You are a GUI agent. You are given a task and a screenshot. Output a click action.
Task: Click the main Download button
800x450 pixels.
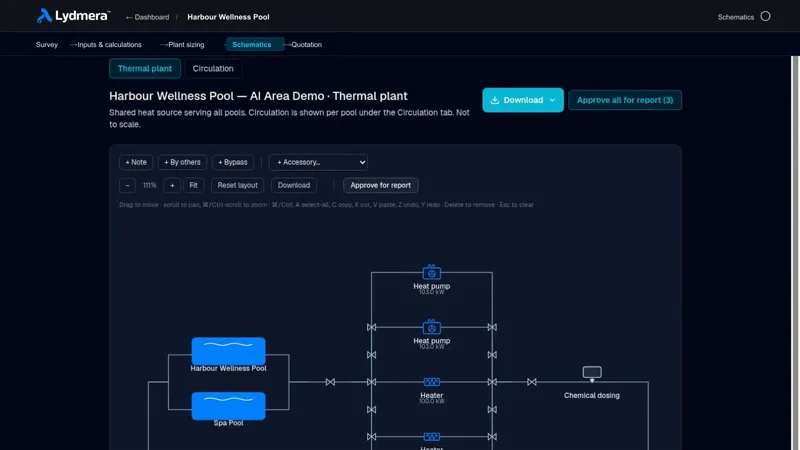[523, 100]
